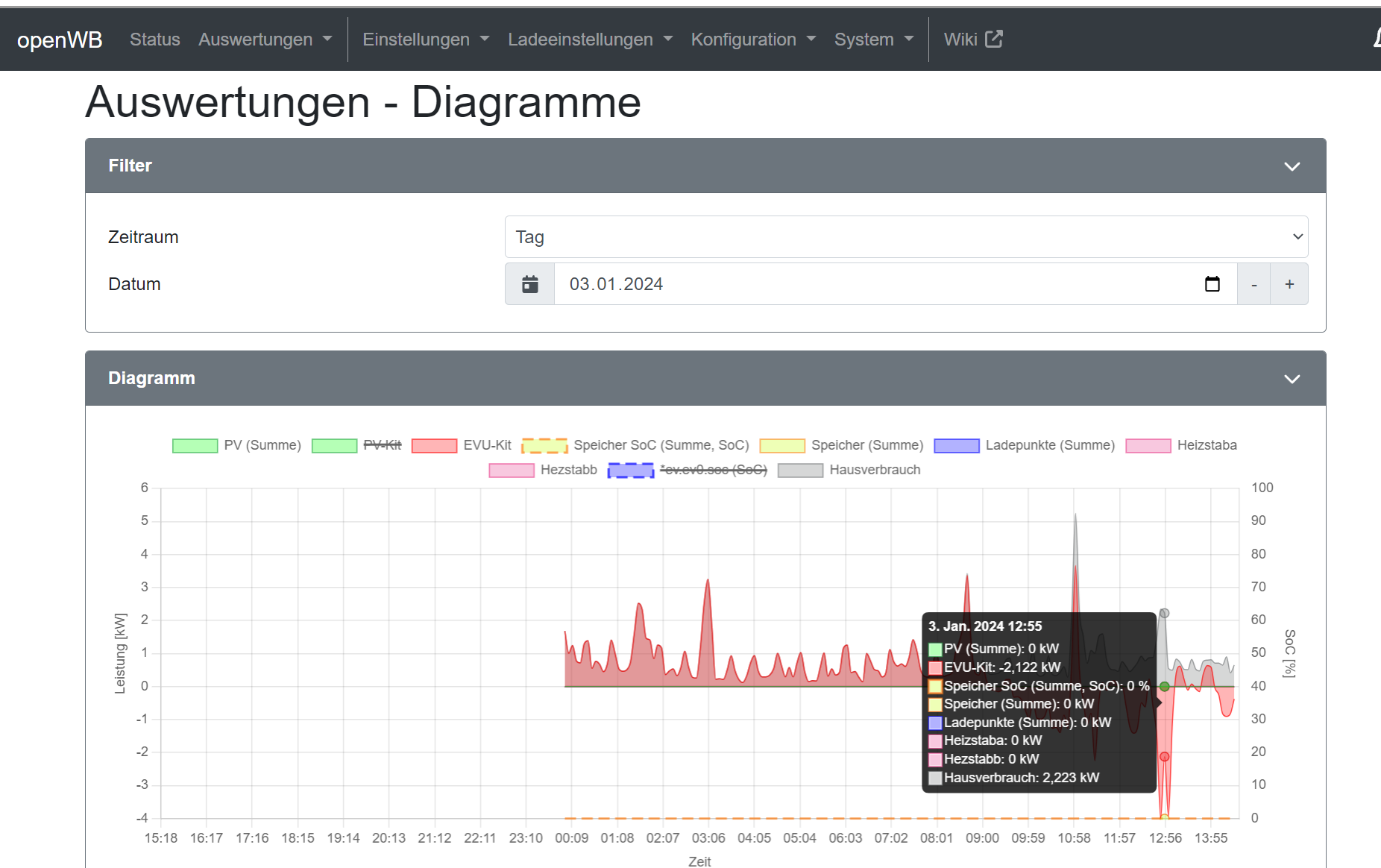Open the Auswertungen menu

(265, 40)
